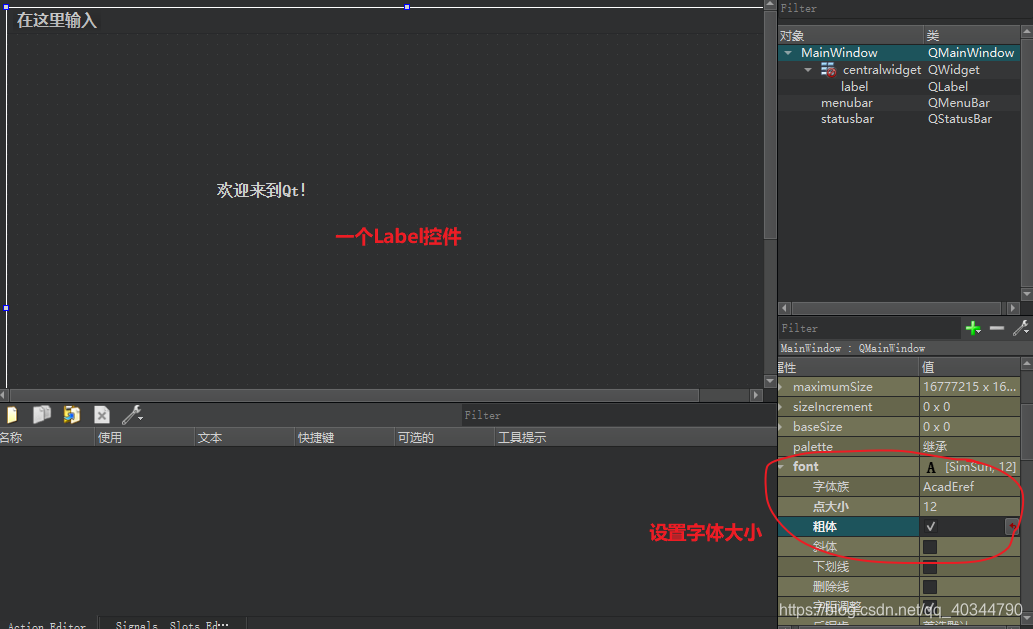
Task: Click the 对象 column header in the Object Inspector
Action: coord(851,36)
